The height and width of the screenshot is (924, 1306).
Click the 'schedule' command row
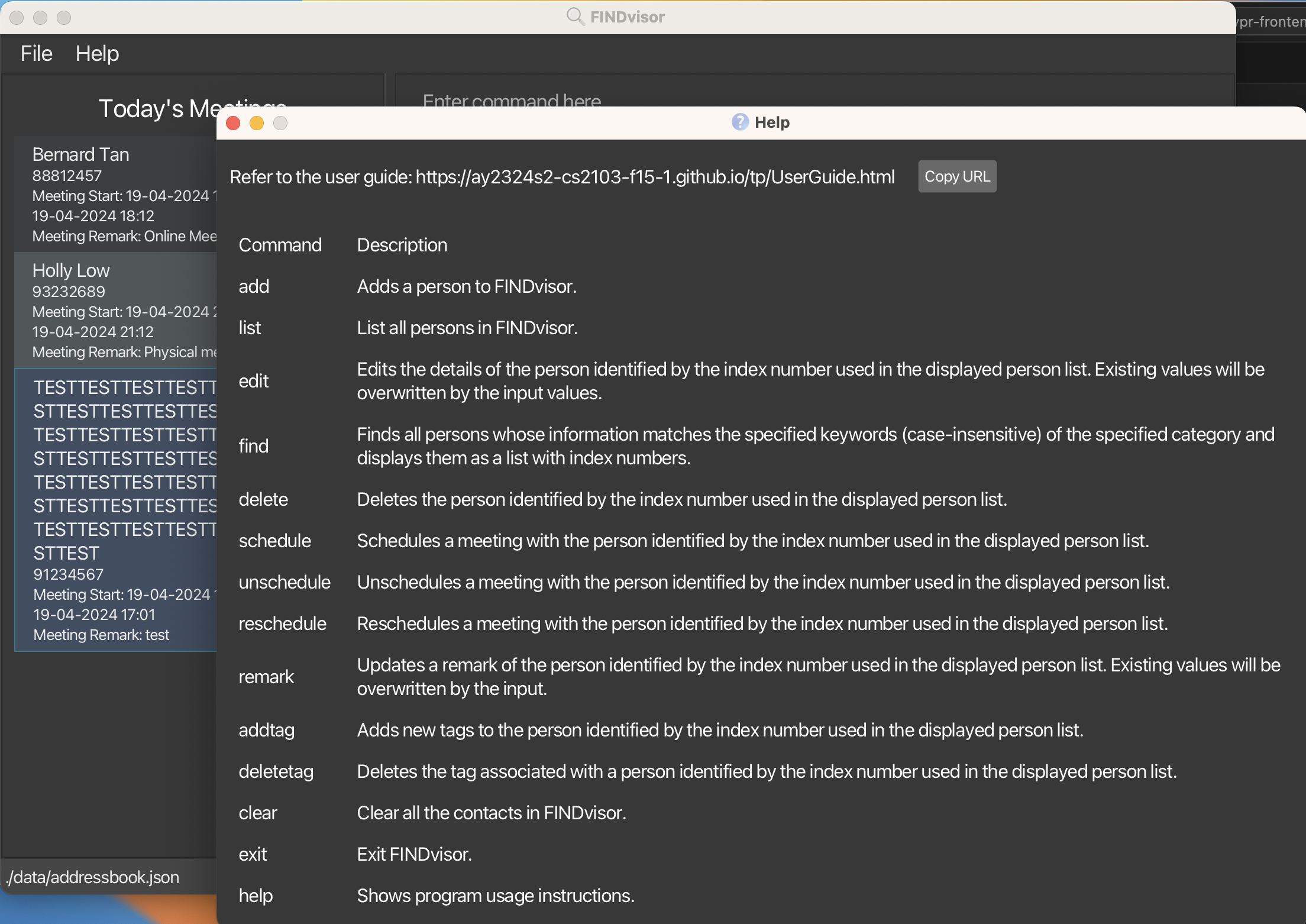[274, 541]
